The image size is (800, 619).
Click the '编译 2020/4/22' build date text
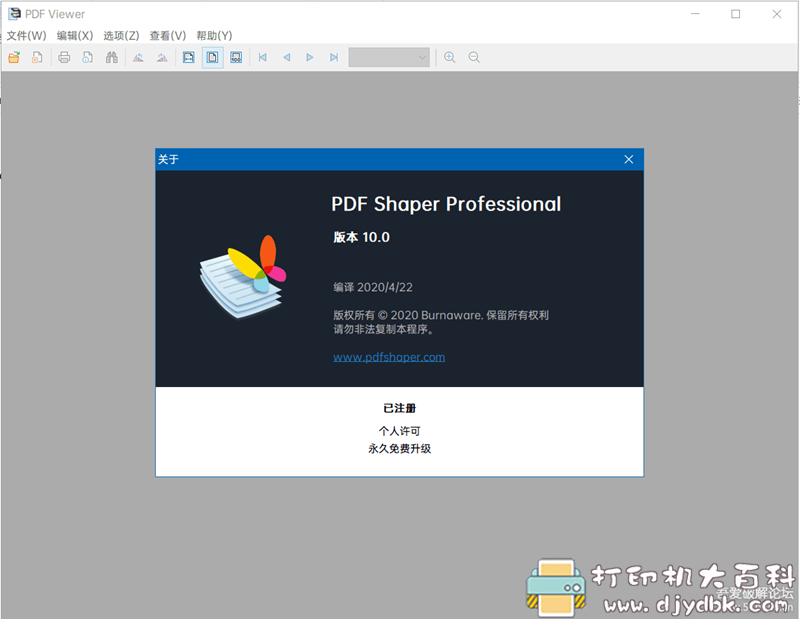(x=373, y=287)
